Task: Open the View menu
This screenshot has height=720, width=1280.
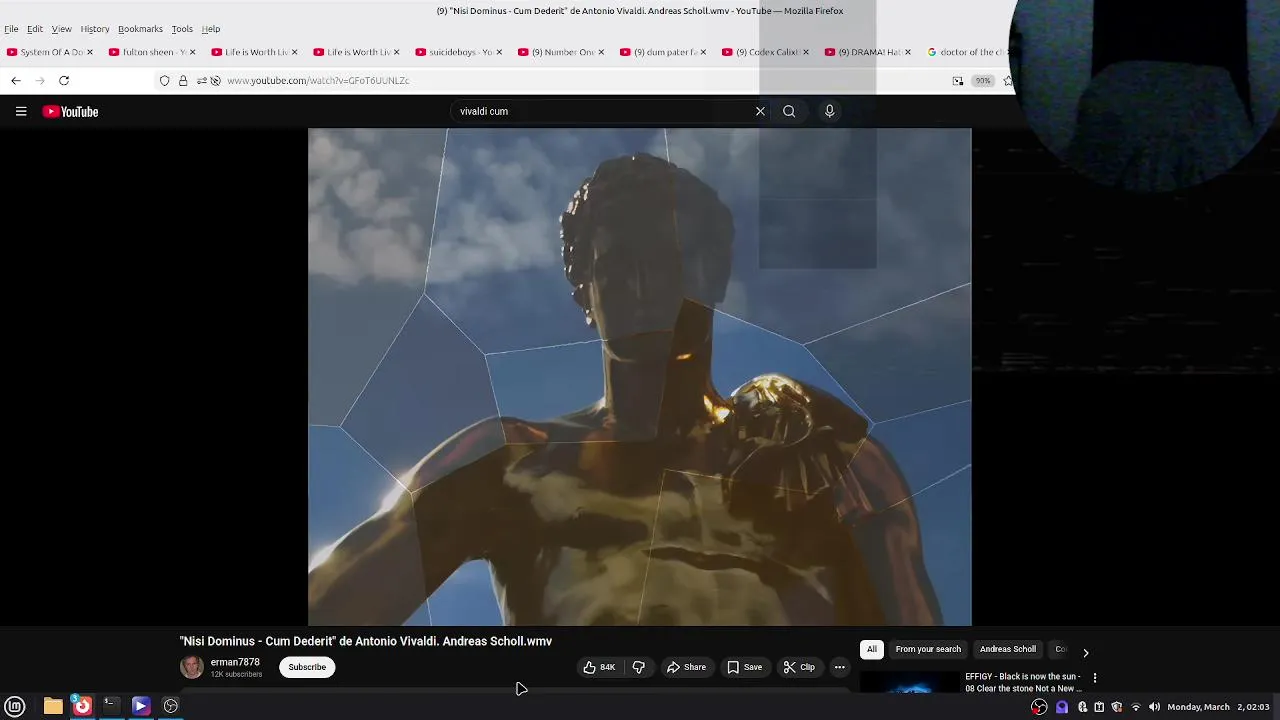Action: click(x=61, y=29)
